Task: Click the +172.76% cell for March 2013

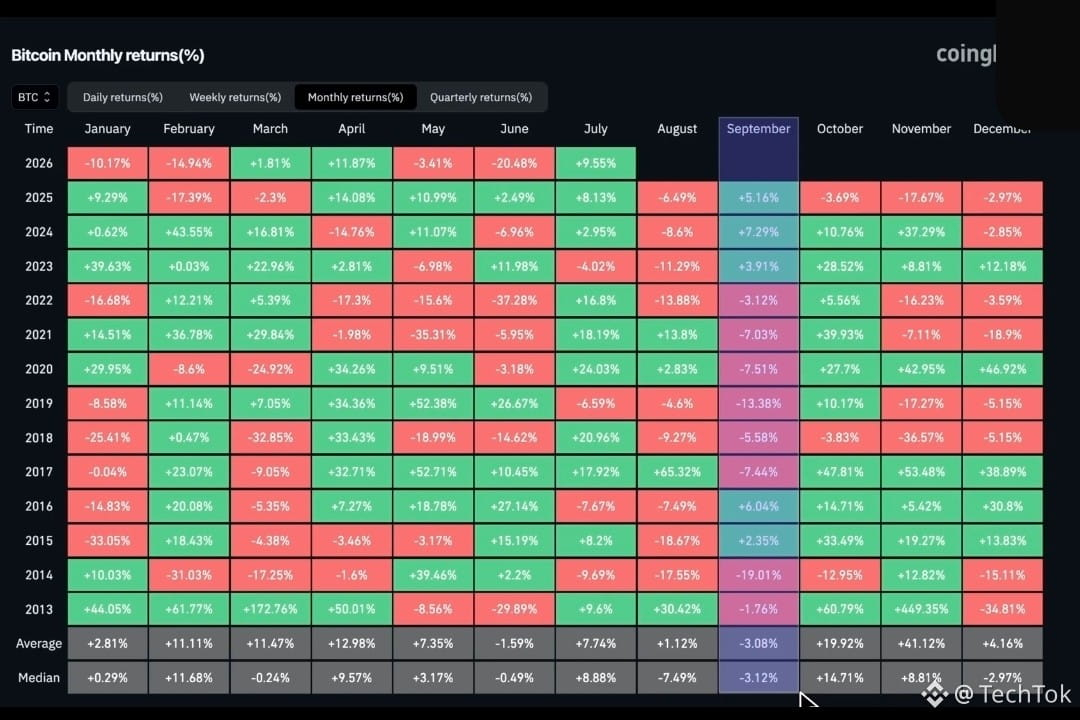Action: tap(270, 609)
